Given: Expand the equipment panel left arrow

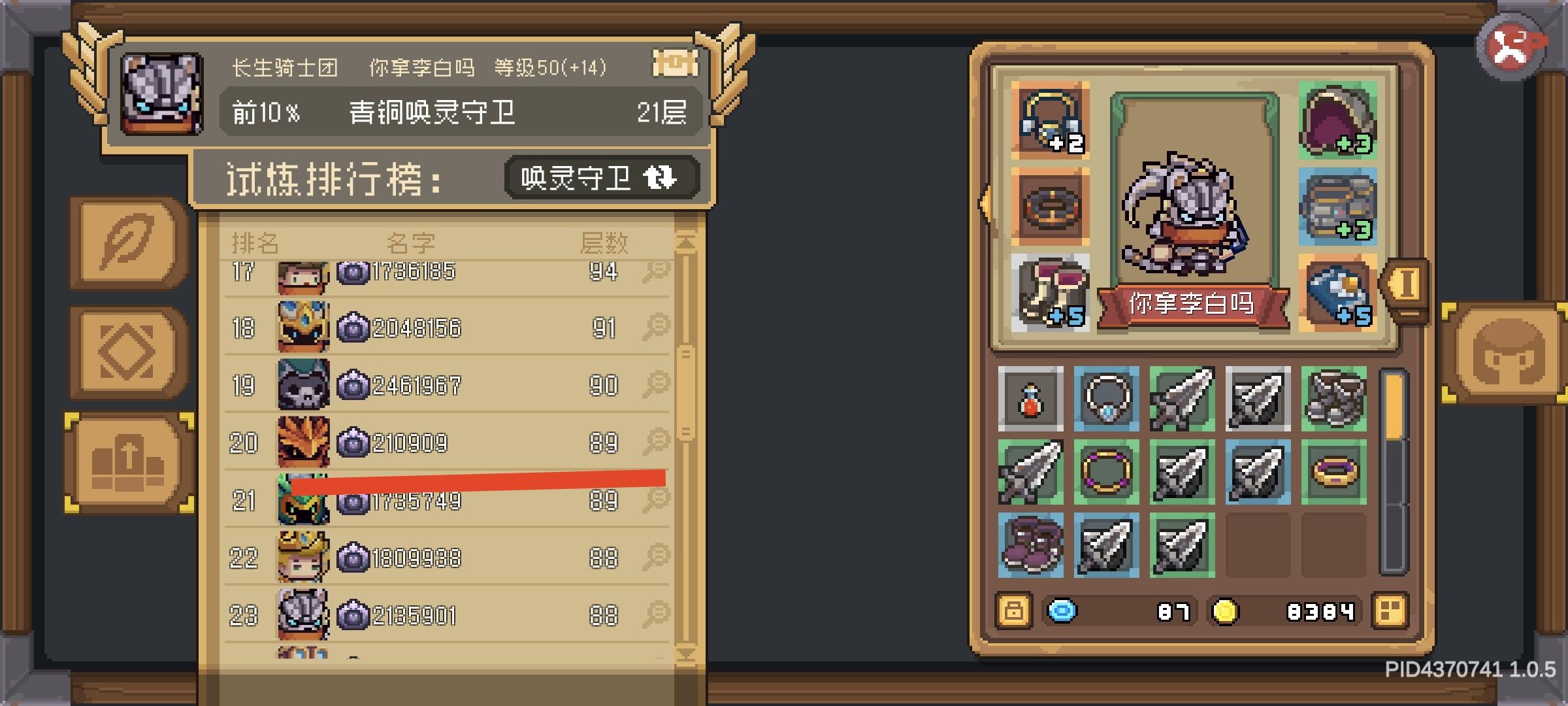Looking at the screenshot, I should coord(985,204).
